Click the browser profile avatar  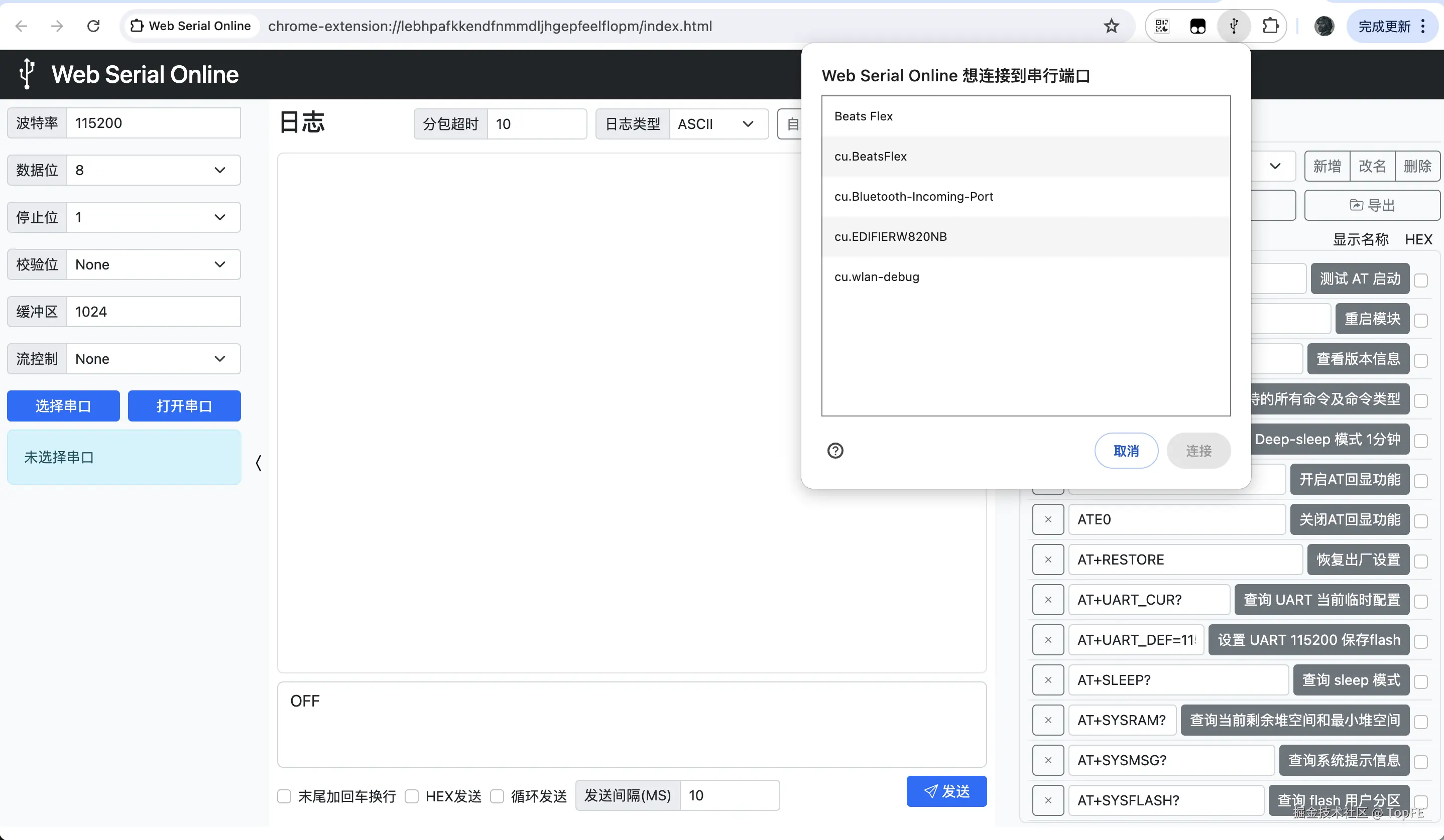point(1323,26)
